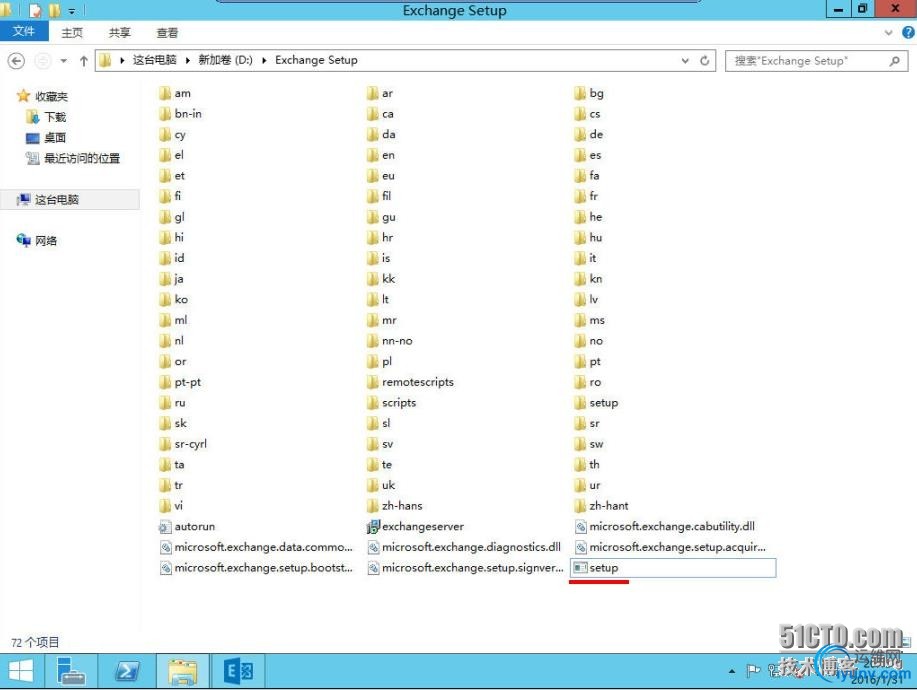Select the autorun file
The height and width of the screenshot is (690, 917).
tap(187, 527)
